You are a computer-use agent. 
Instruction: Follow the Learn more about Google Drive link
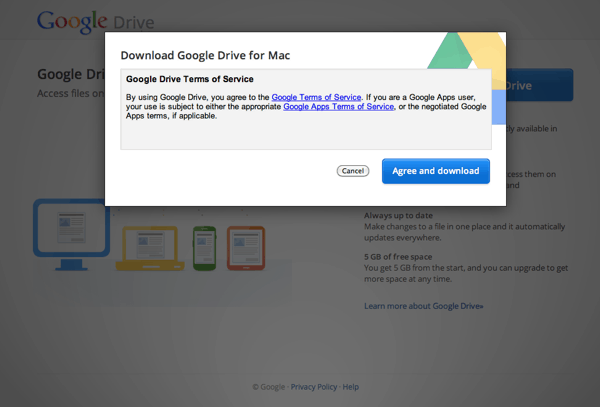423,305
